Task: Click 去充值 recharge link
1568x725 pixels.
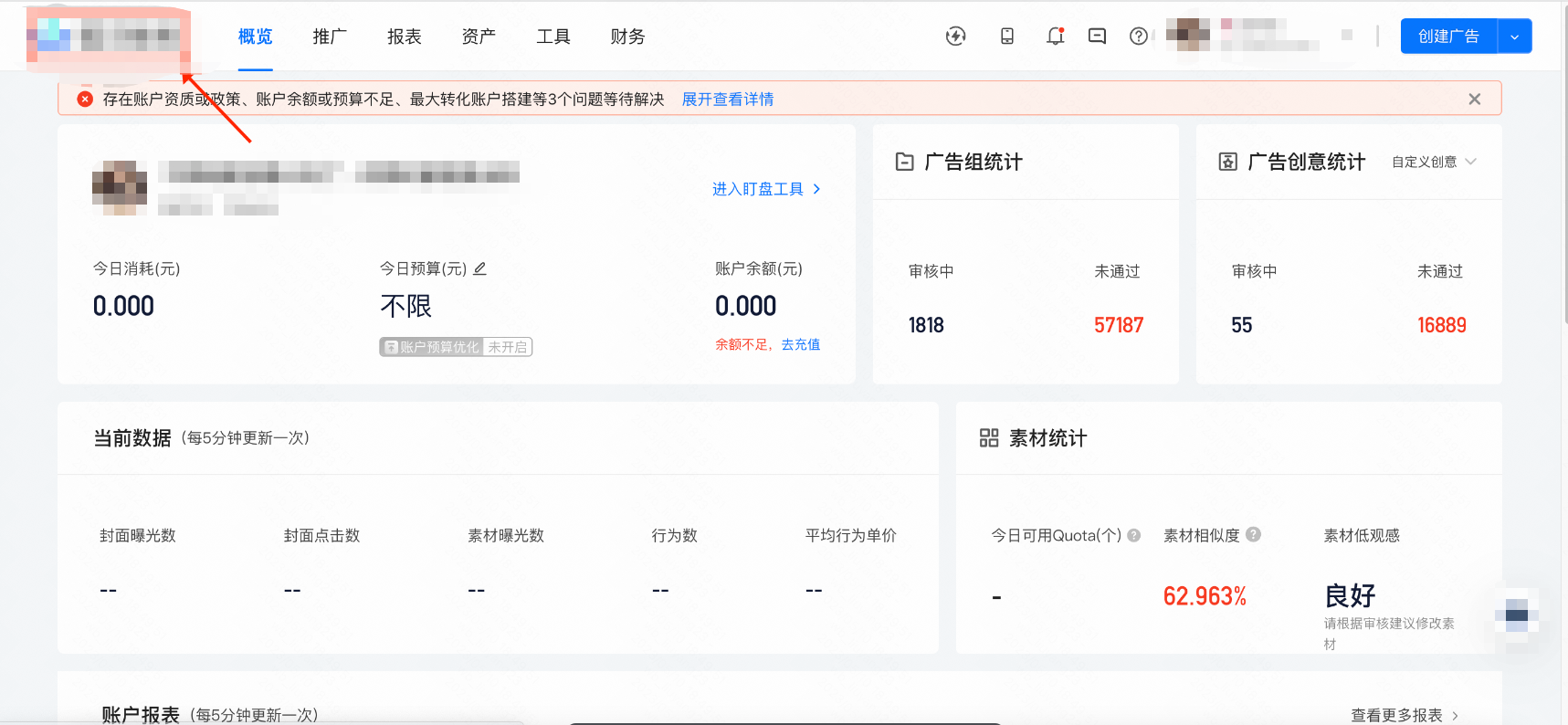Action: (x=801, y=344)
